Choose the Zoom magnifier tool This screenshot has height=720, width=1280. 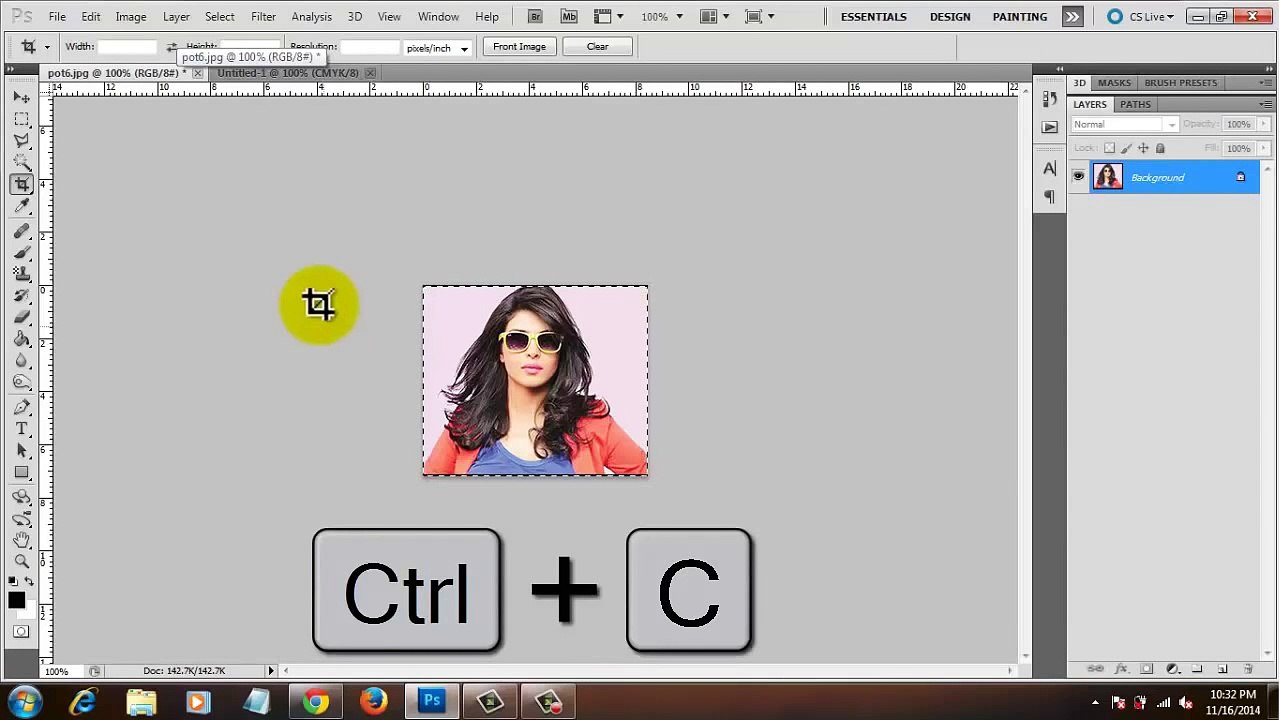(21, 561)
